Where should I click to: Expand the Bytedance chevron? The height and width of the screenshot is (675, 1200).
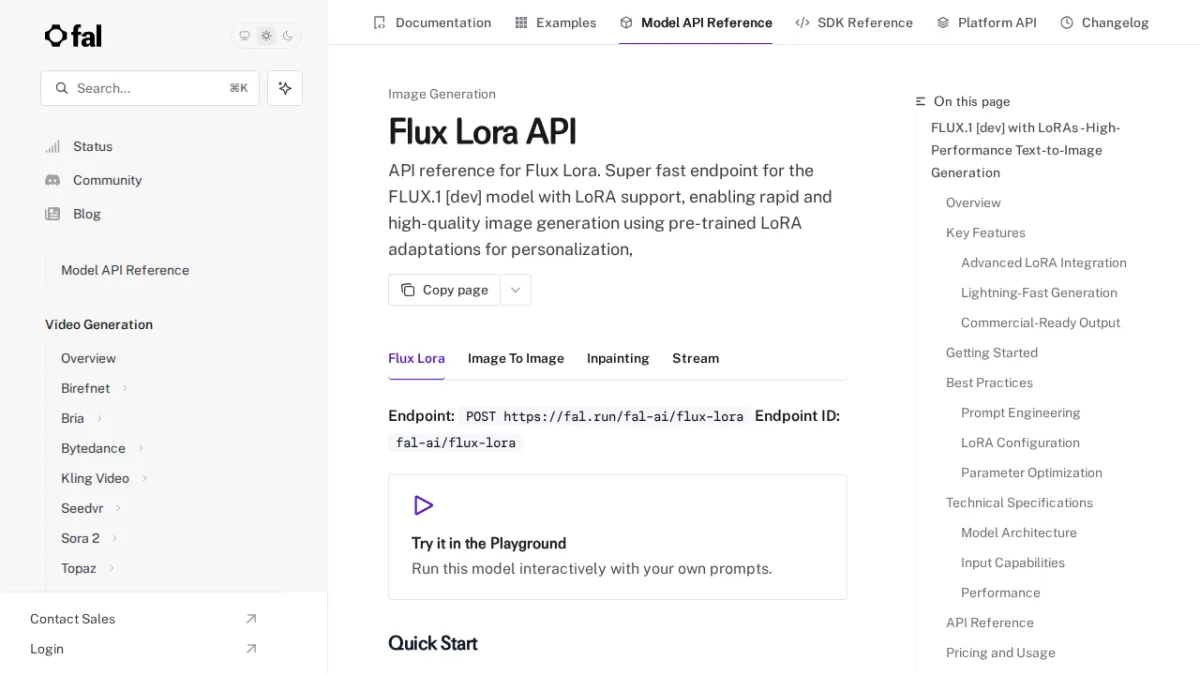pyautogui.click(x=140, y=448)
